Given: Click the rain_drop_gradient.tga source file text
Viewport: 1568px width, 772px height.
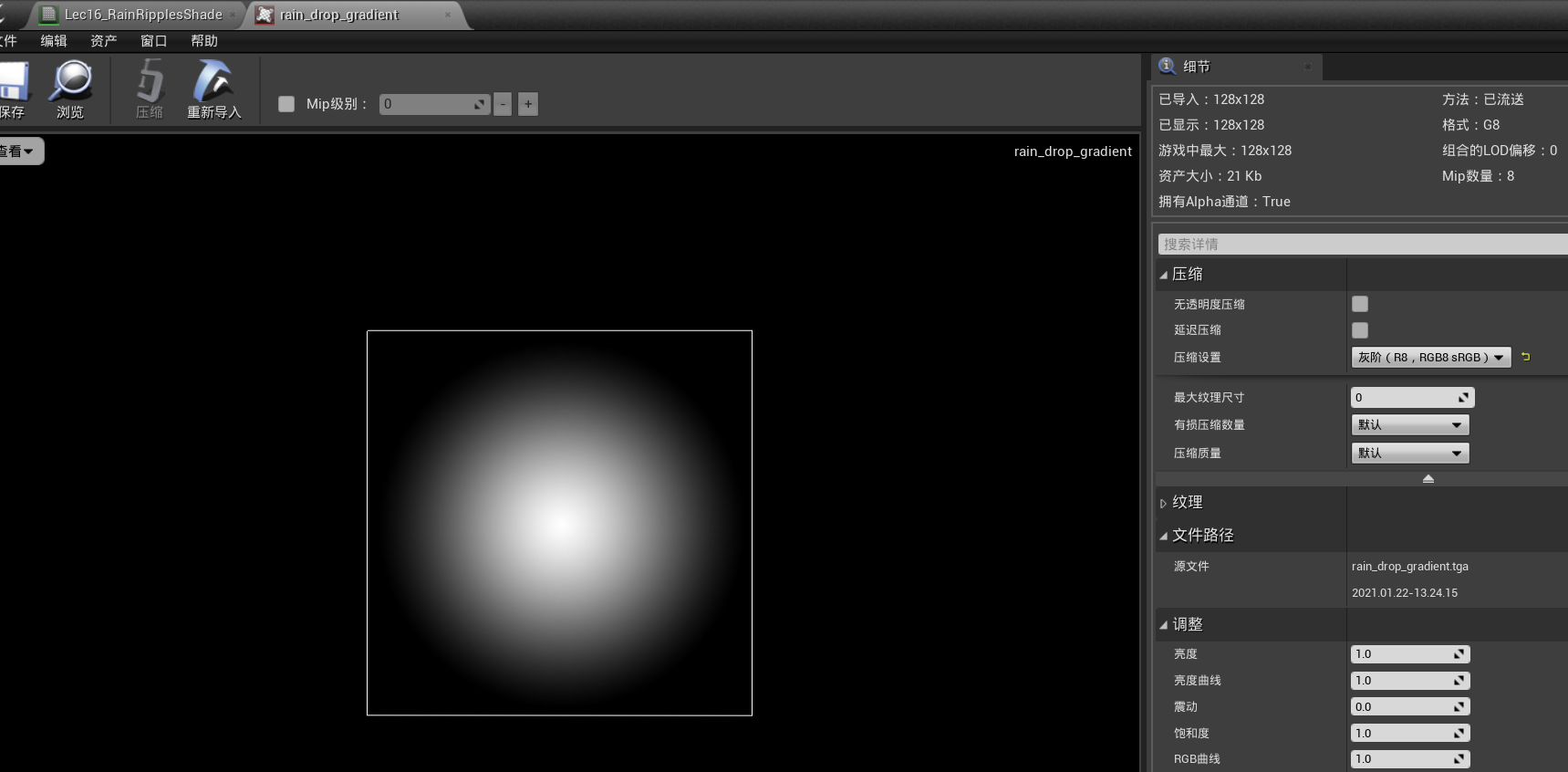Looking at the screenshot, I should point(1410,567).
